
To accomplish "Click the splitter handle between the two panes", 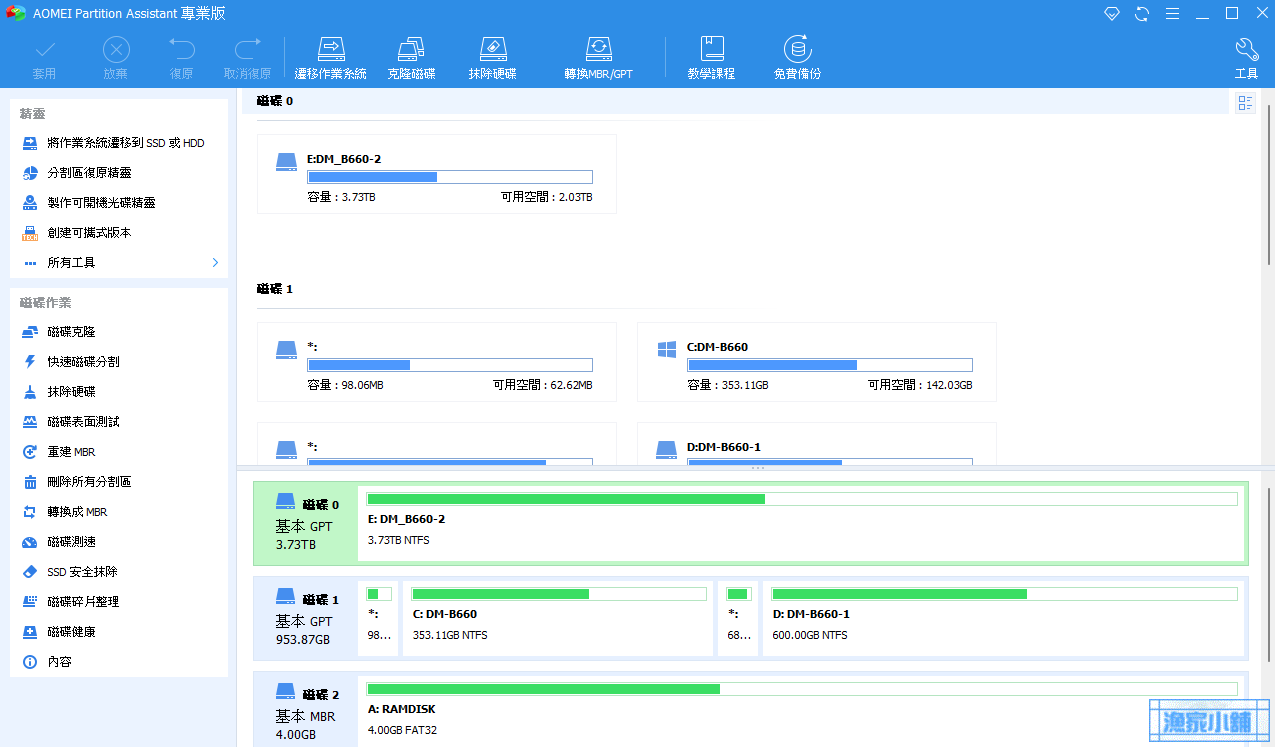I will tap(757, 468).
